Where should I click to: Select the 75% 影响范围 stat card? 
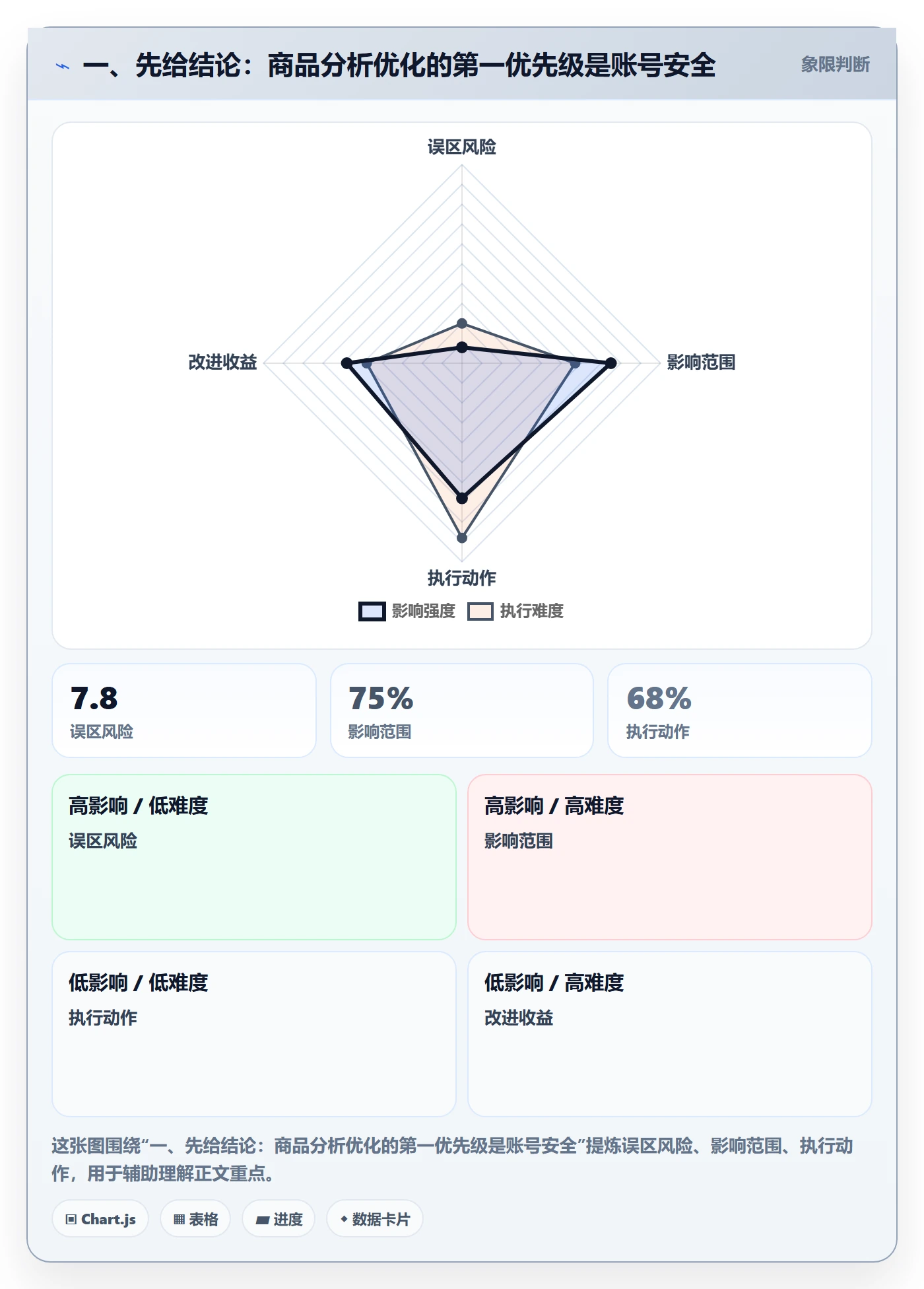462,711
